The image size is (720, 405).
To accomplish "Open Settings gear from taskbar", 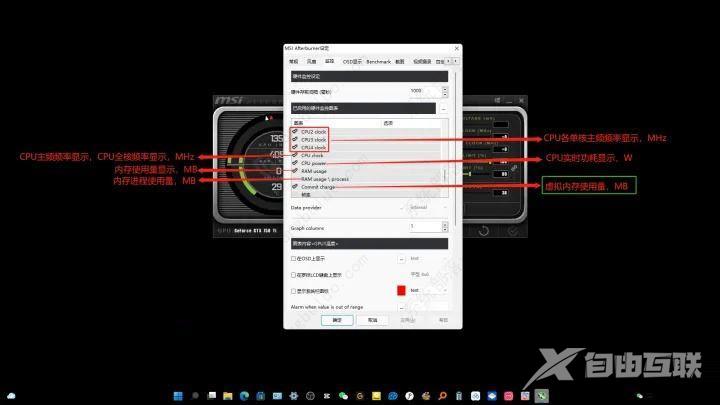I will point(294,396).
